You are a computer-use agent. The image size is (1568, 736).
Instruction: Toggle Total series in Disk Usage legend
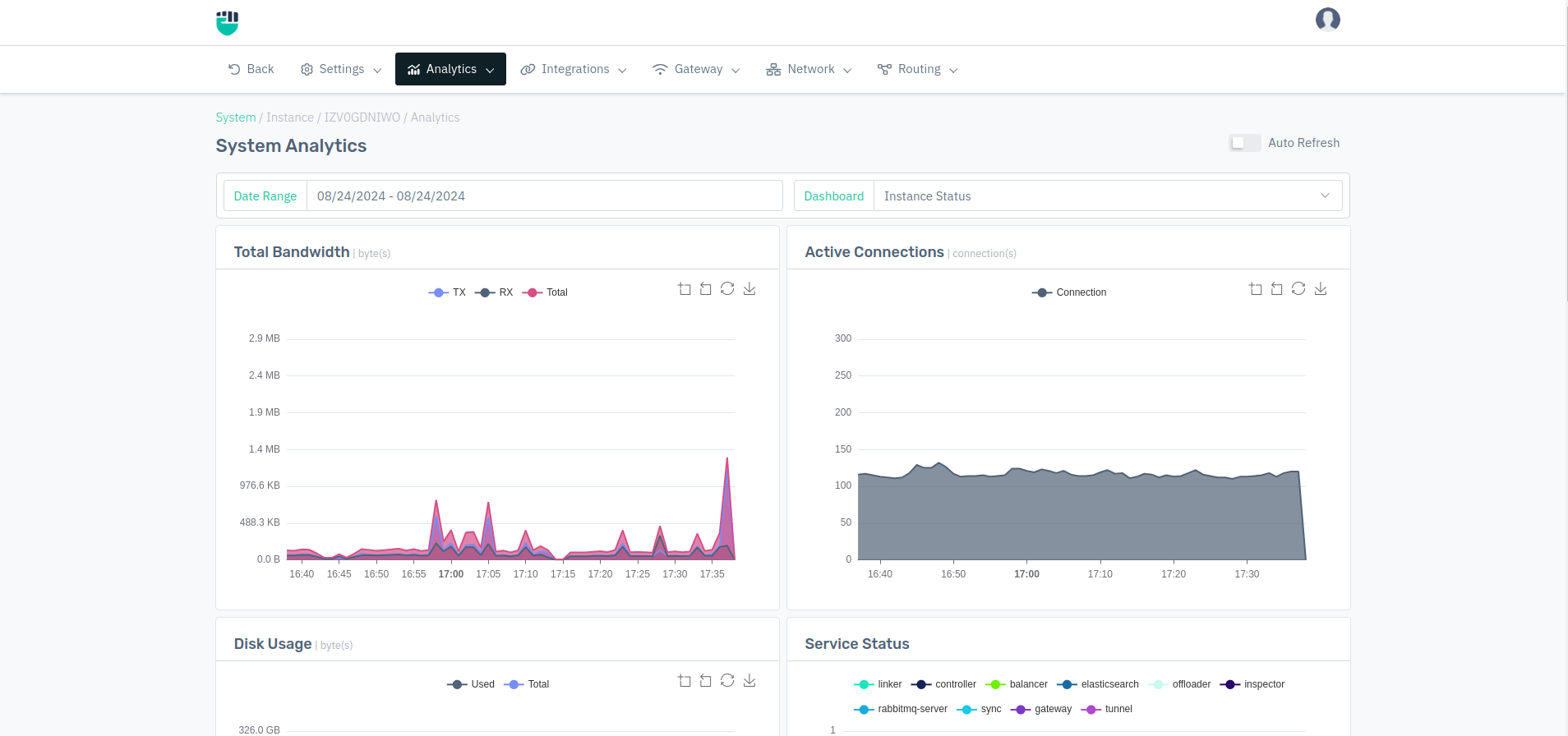pos(526,684)
